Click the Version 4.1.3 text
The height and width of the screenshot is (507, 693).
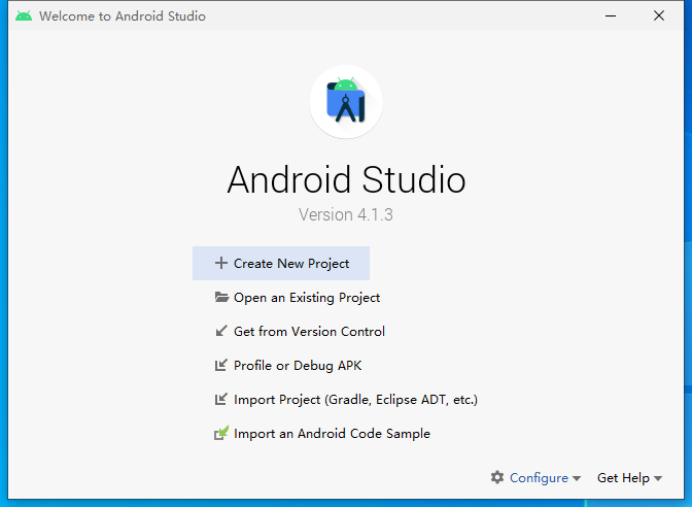tap(346, 215)
